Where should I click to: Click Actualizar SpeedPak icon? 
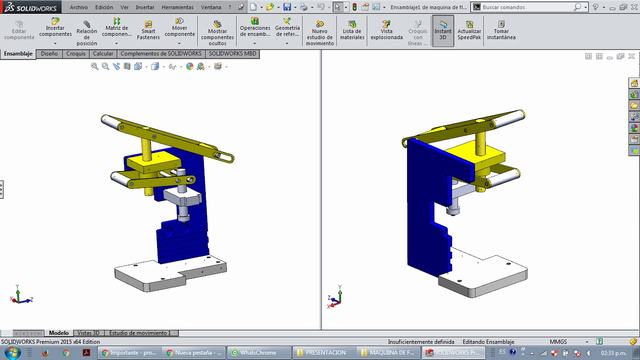pos(469,24)
